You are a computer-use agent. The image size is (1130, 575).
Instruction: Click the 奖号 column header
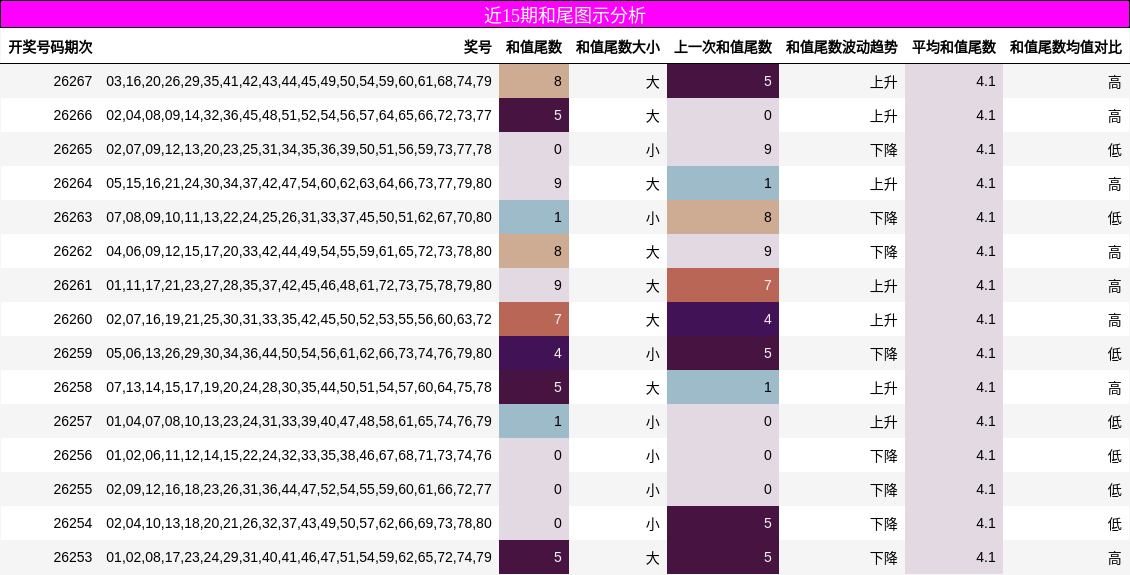(x=477, y=47)
